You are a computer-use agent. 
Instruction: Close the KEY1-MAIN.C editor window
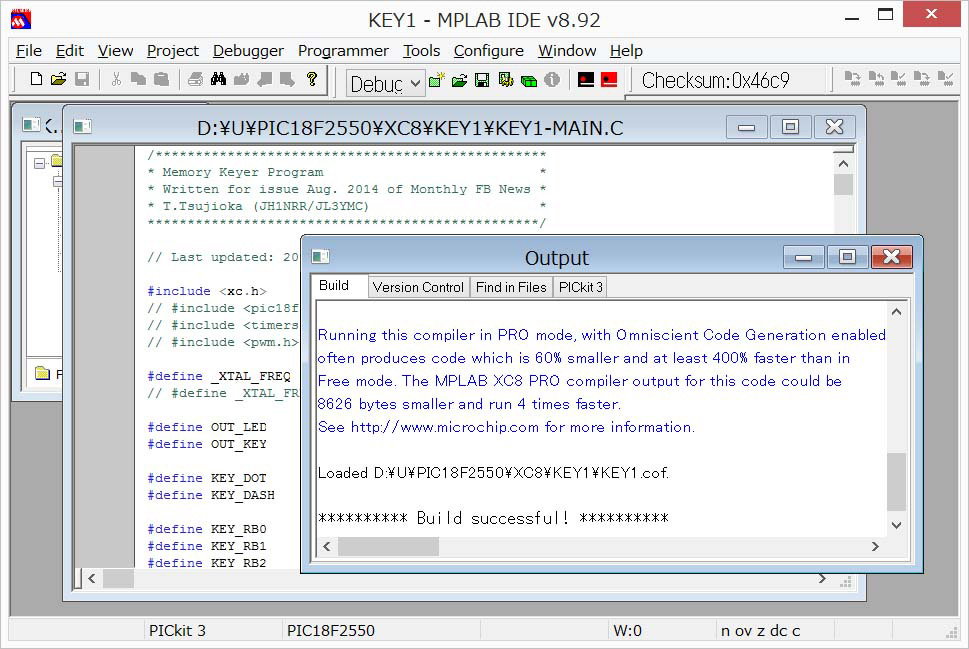834,127
